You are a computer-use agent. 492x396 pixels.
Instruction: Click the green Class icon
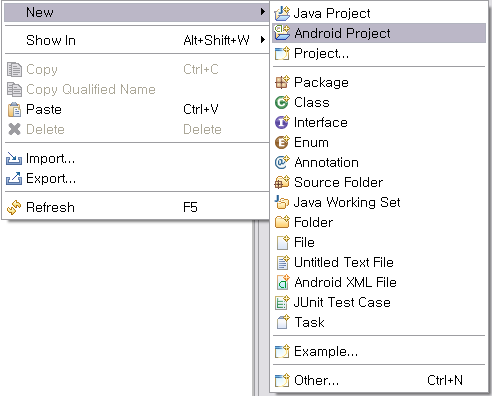[282, 102]
